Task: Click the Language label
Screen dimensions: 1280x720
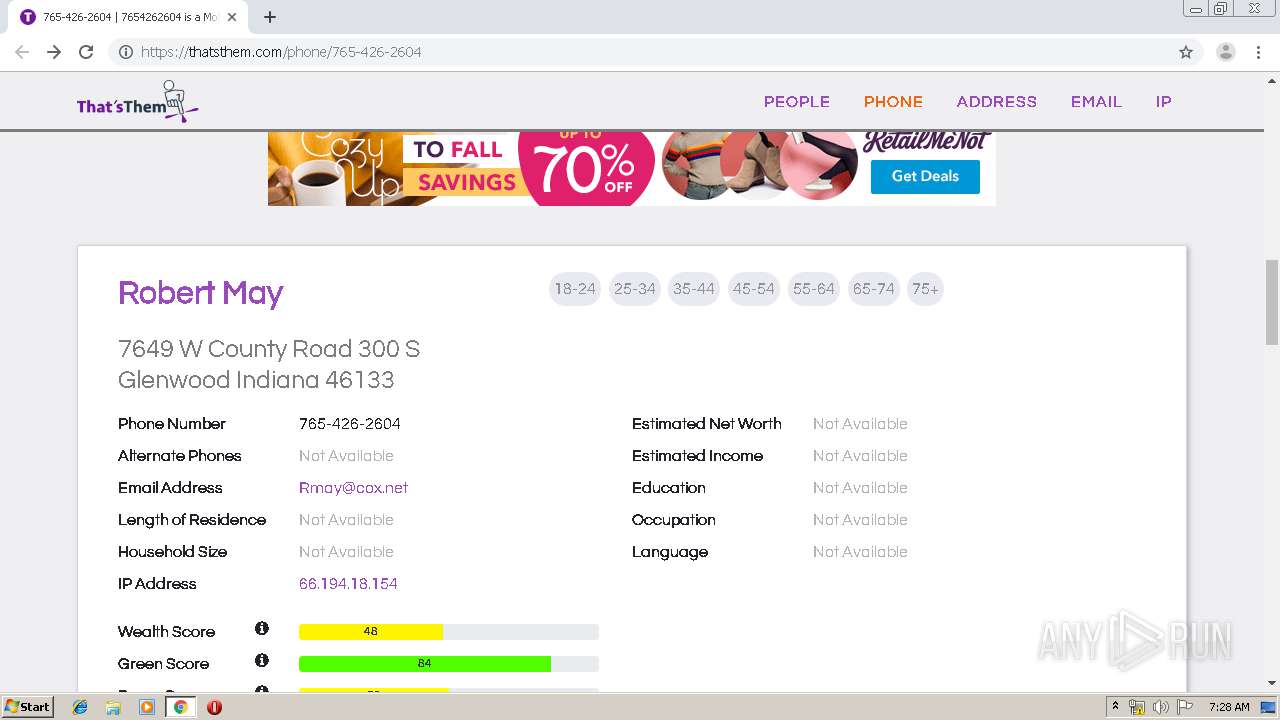Action: click(670, 552)
